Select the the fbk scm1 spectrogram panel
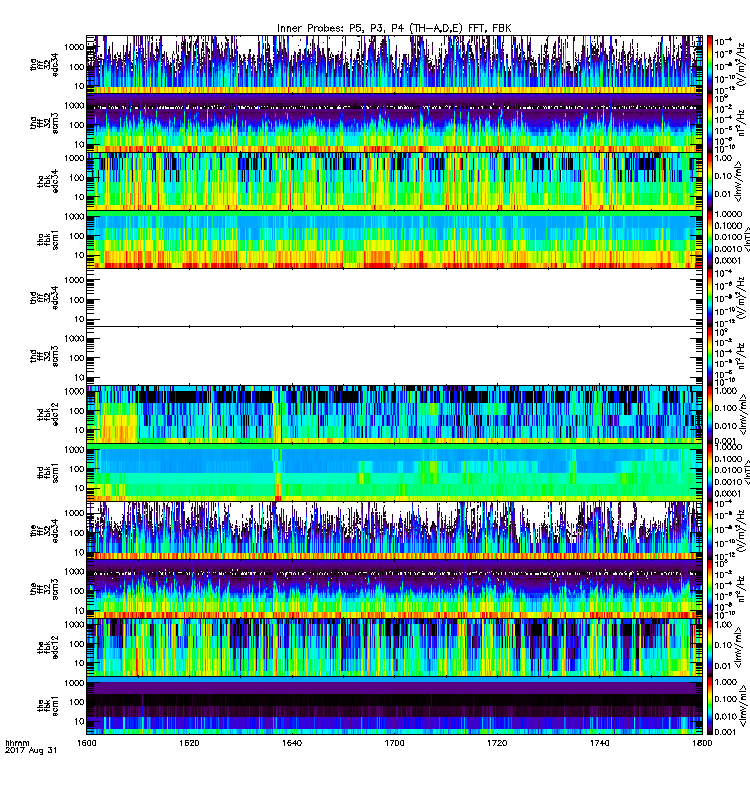 point(394,706)
